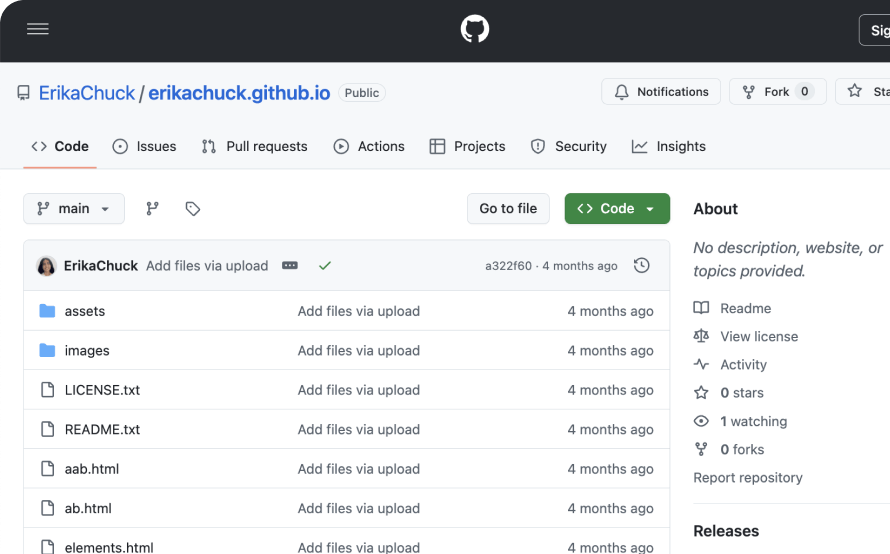The image size is (890, 554).
Task: View branches via the branch icon
Action: [x=152, y=208]
